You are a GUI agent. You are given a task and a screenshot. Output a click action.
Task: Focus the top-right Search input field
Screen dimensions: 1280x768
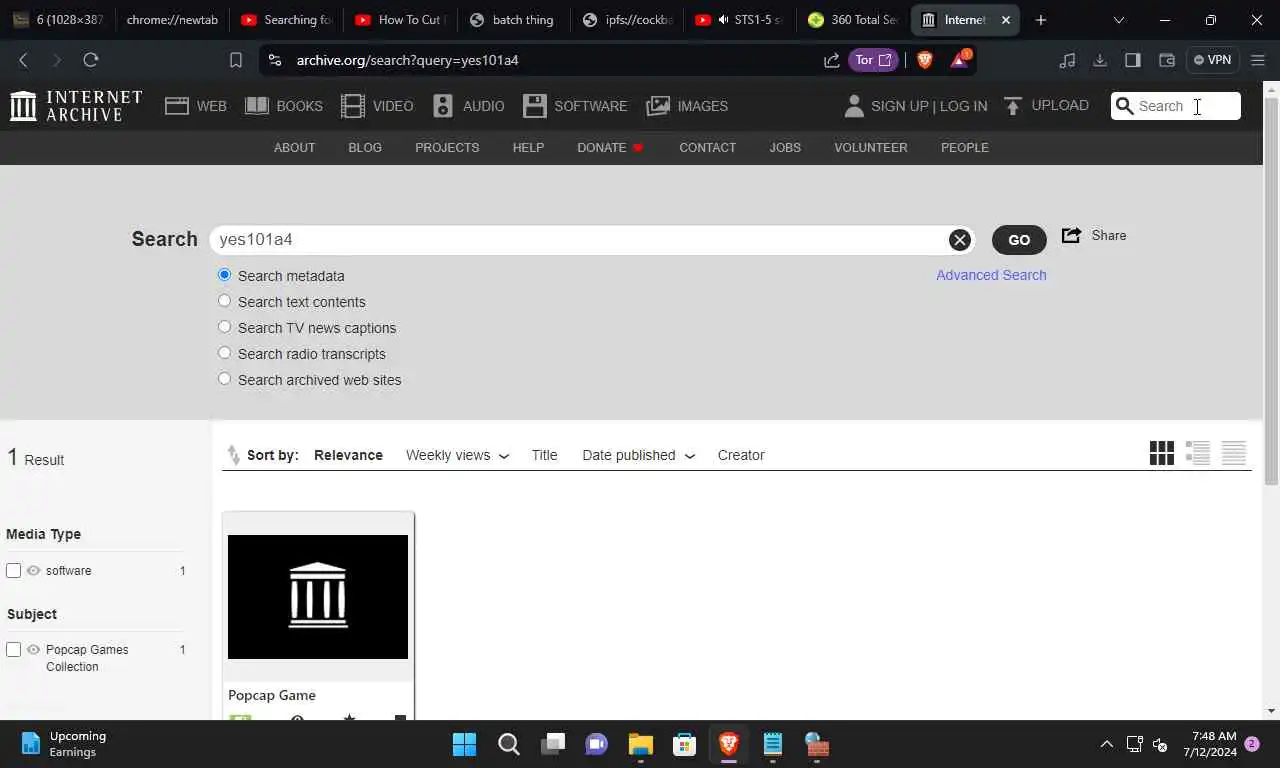(x=1176, y=106)
